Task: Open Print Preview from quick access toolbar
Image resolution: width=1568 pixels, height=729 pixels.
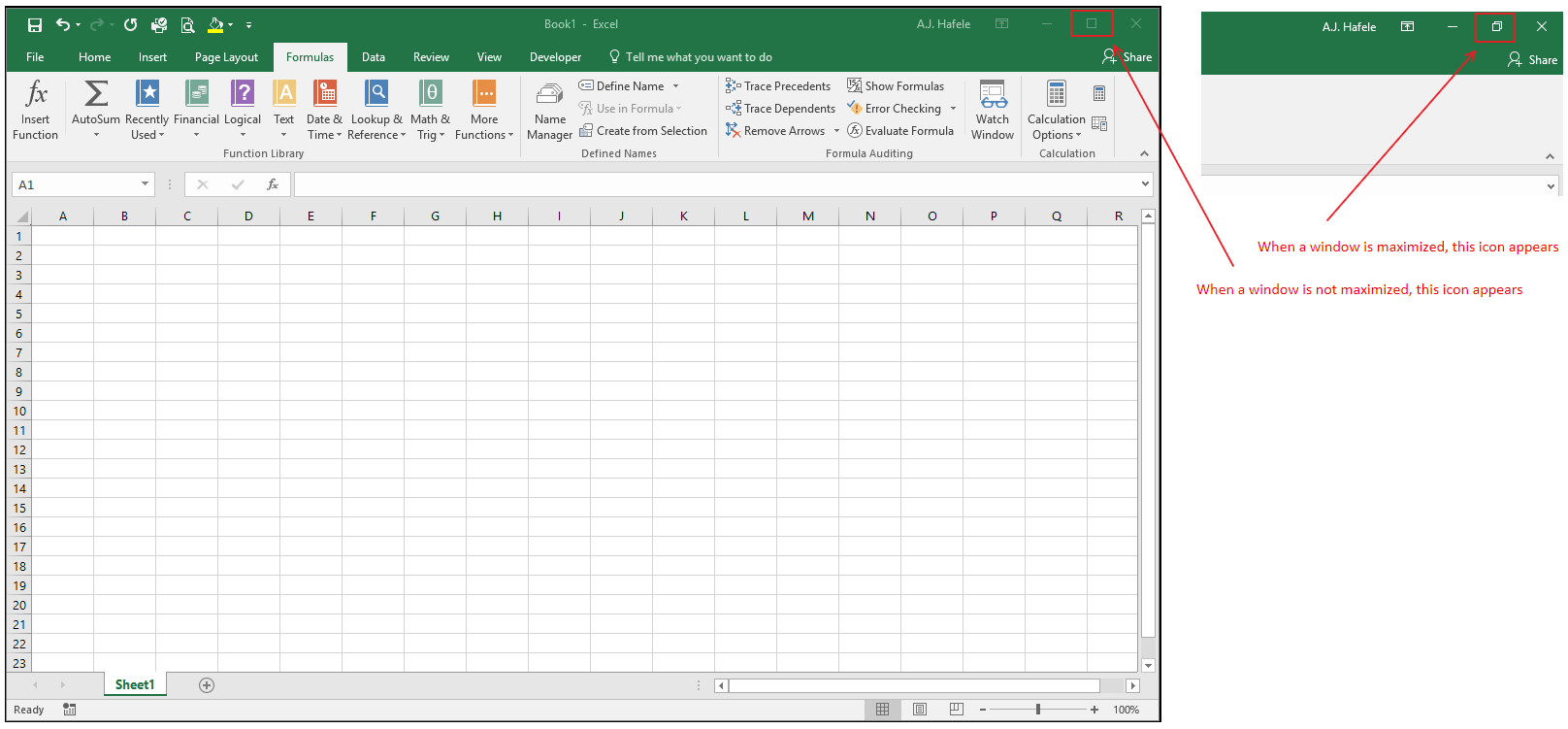Action: click(x=188, y=24)
